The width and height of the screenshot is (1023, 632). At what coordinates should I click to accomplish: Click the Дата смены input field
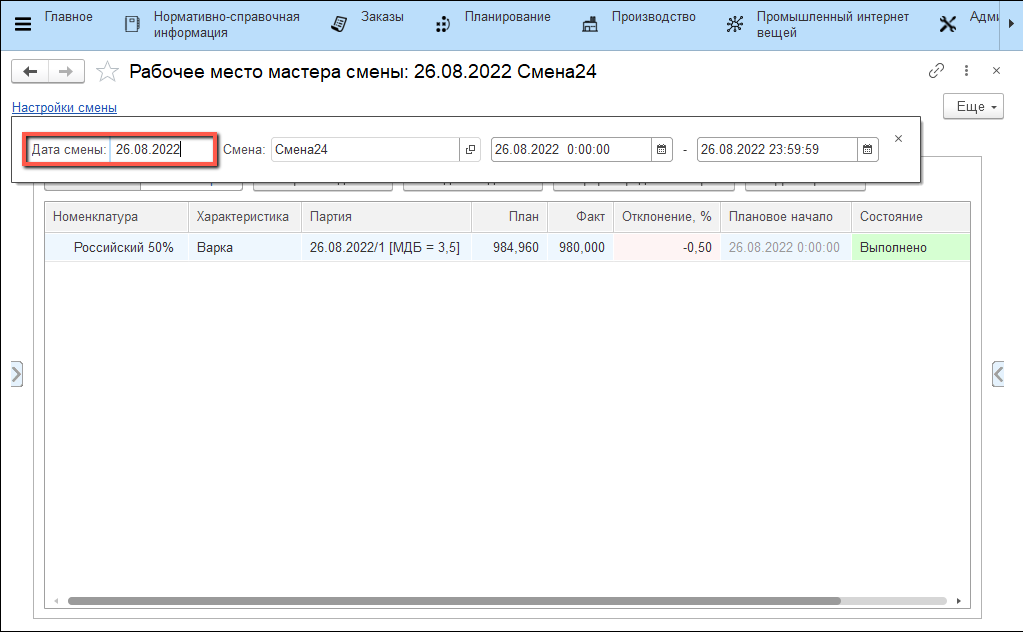pos(160,150)
